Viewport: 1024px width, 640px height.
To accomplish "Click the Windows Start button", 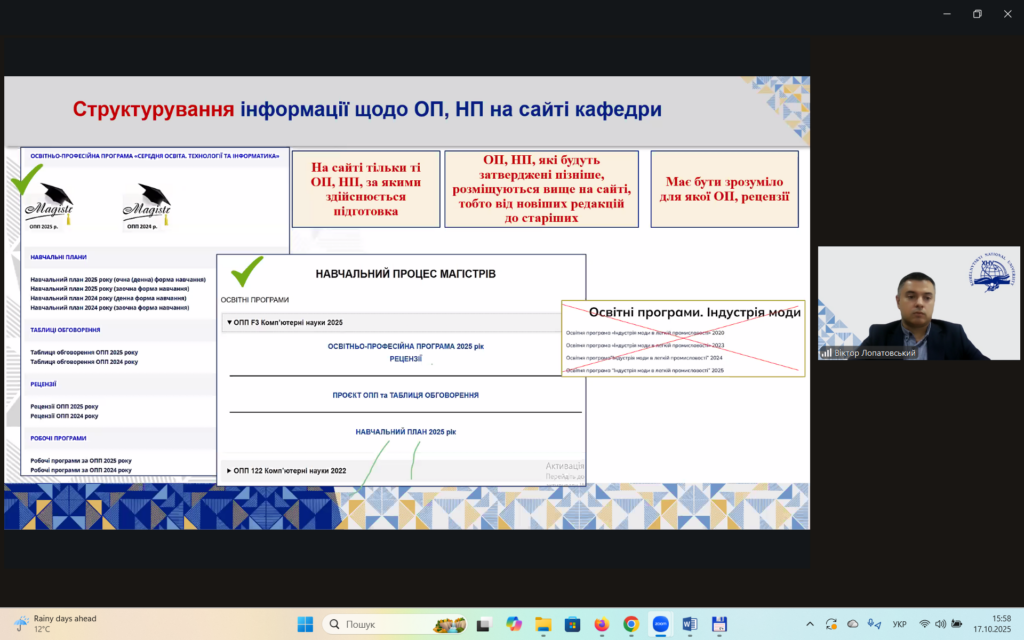I will coord(305,624).
